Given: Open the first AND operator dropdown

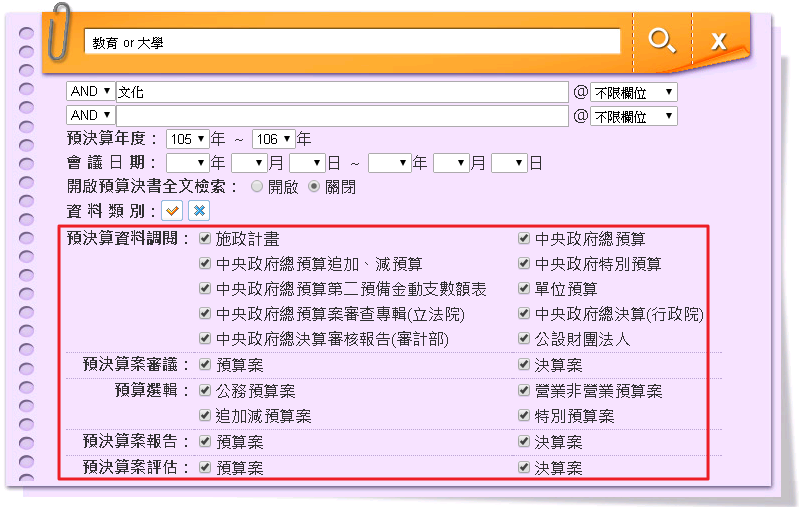Looking at the screenshot, I should click(91, 92).
